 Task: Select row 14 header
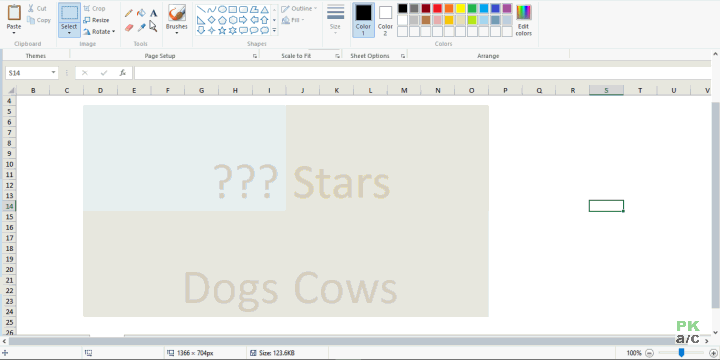point(9,206)
